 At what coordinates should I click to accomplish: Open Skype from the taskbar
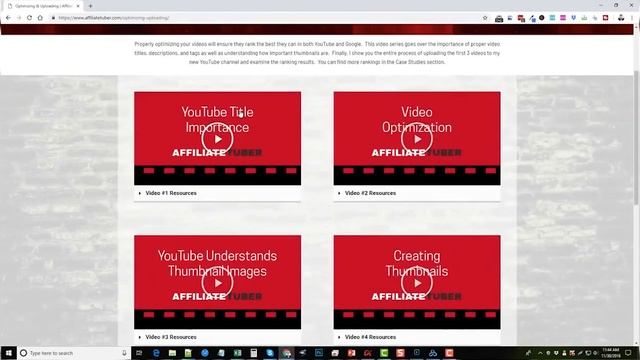(x=270, y=353)
